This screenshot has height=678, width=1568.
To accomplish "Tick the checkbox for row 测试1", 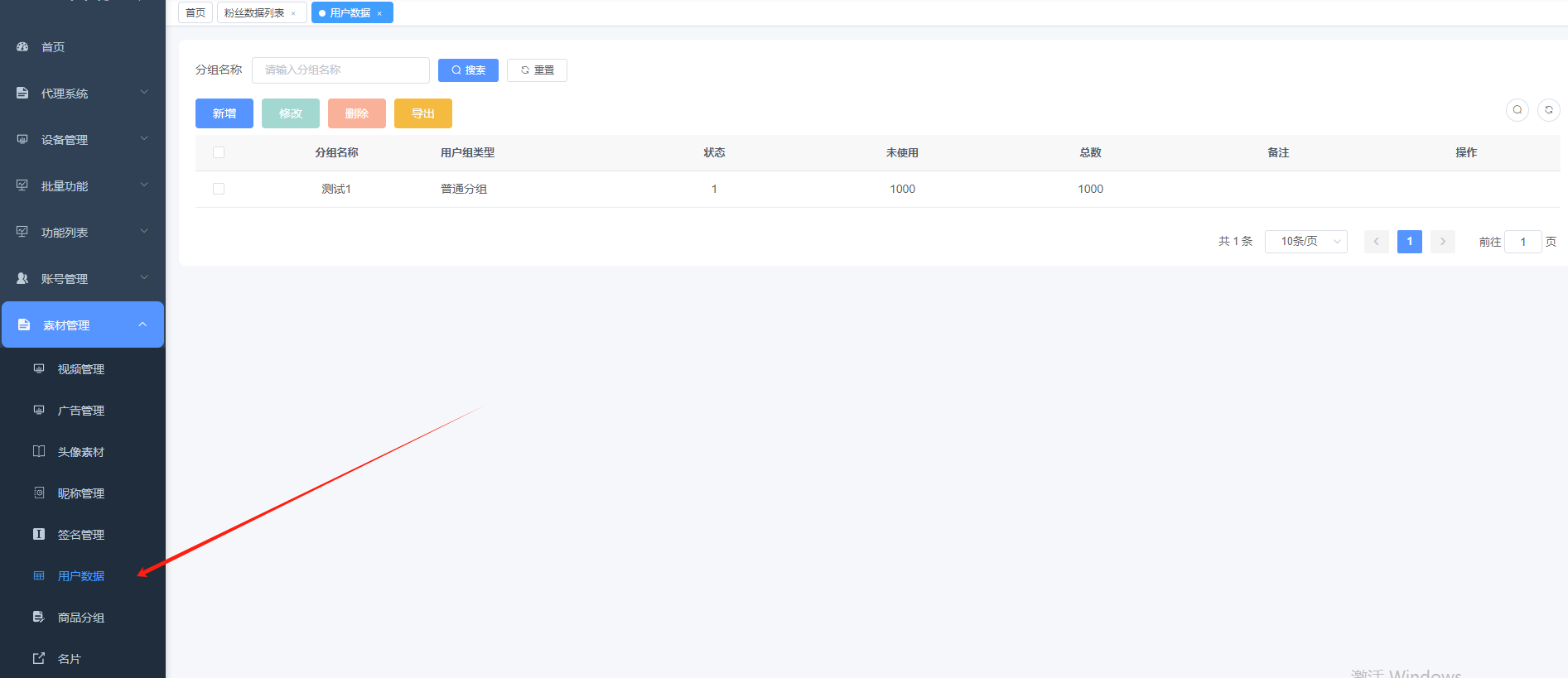I will coord(219,189).
